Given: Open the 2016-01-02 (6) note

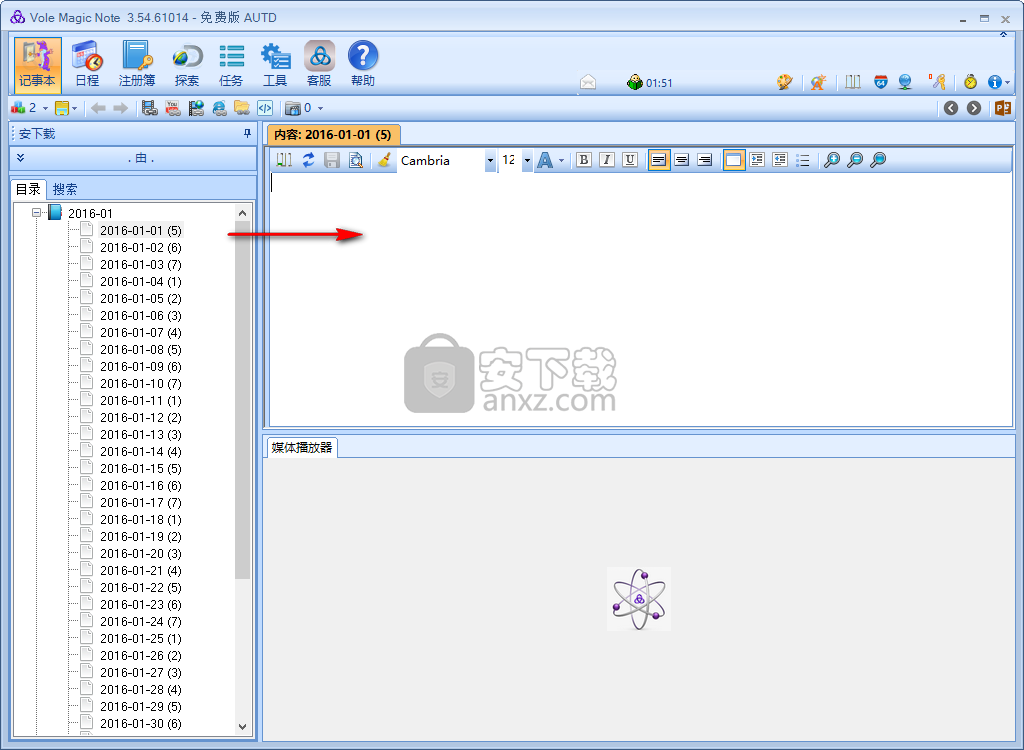Looking at the screenshot, I should click(x=140, y=248).
